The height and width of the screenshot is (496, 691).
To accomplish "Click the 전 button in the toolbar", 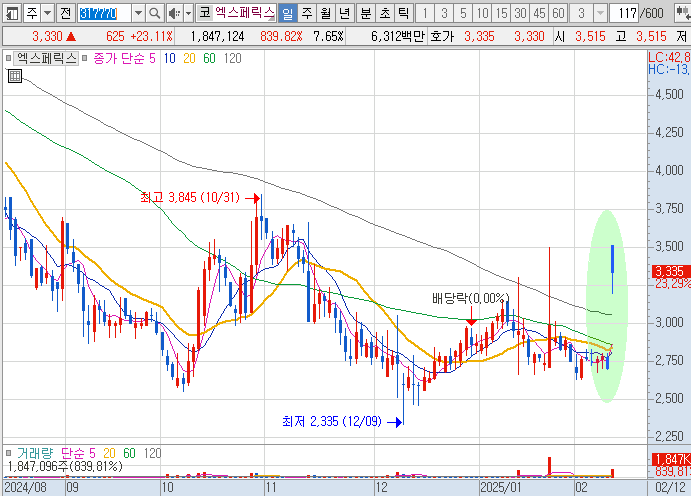I will click(65, 13).
